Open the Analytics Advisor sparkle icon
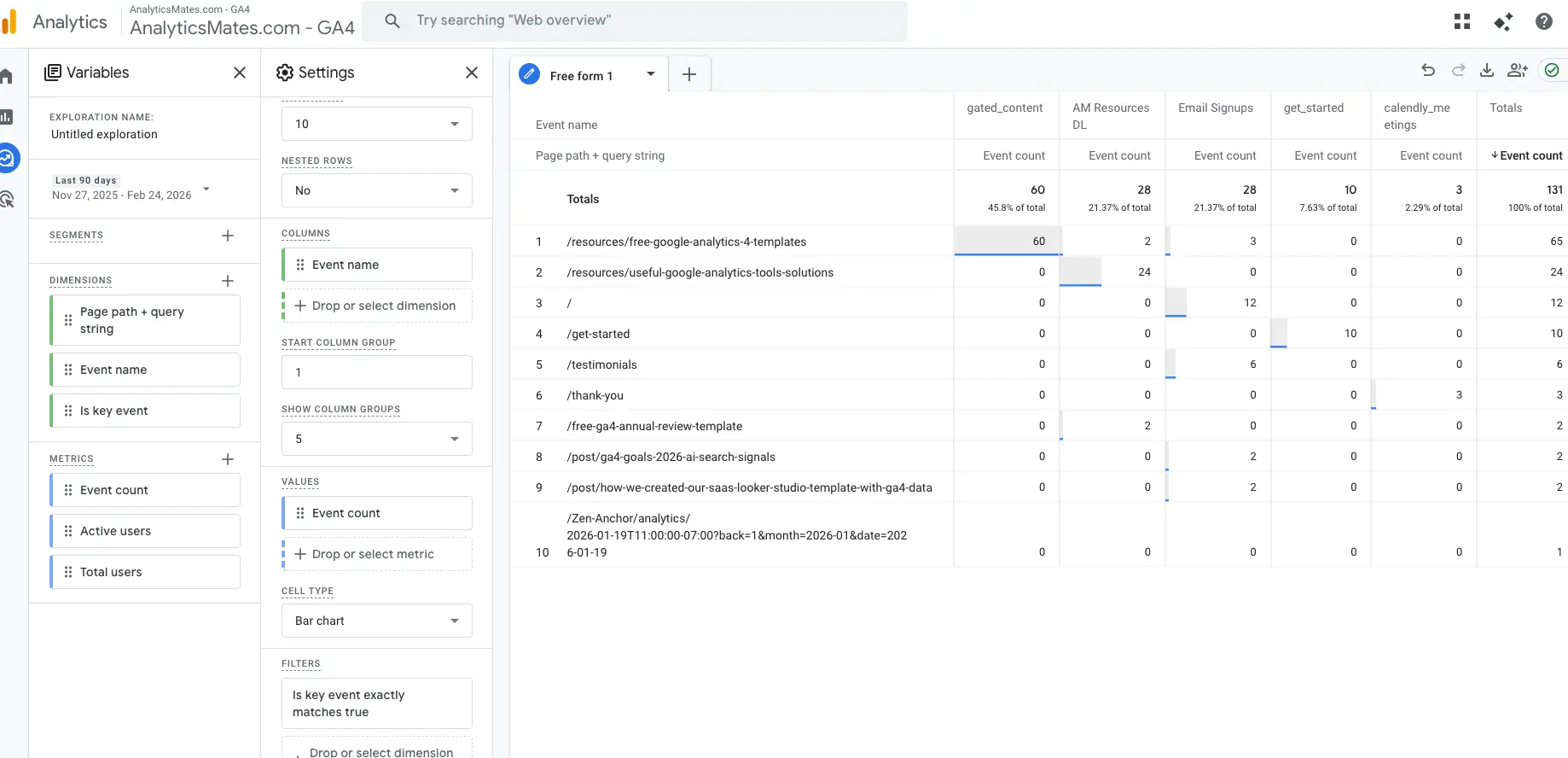The image size is (1568, 758). (1503, 21)
